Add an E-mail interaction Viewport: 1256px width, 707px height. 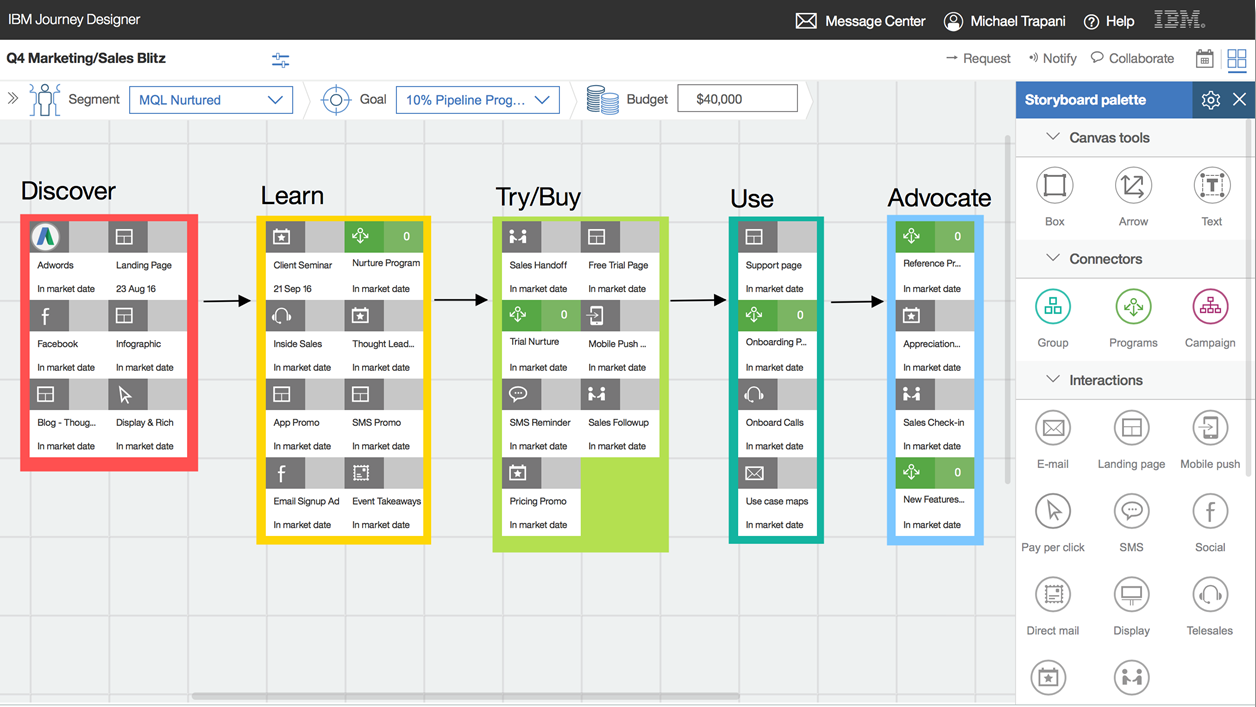(x=1053, y=428)
